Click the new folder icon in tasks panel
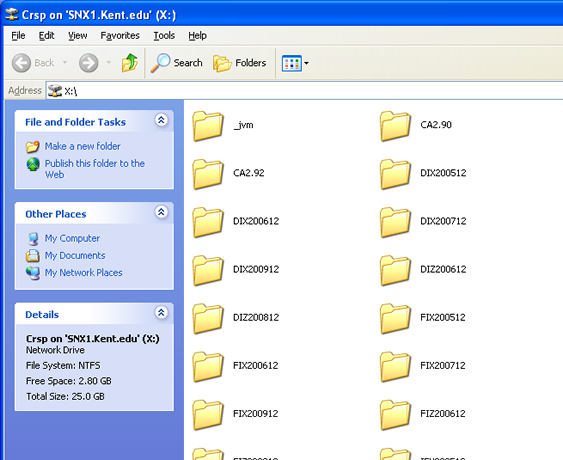 [x=33, y=147]
